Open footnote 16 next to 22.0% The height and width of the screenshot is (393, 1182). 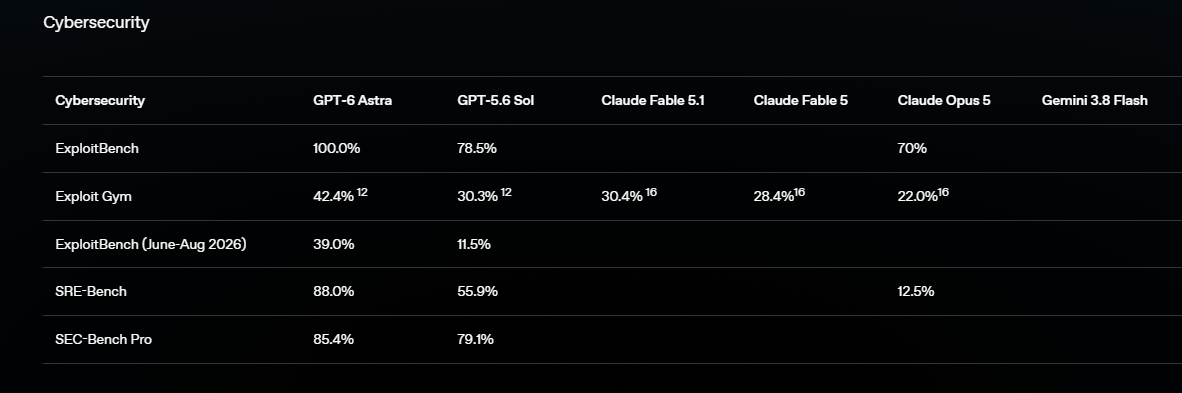click(943, 193)
